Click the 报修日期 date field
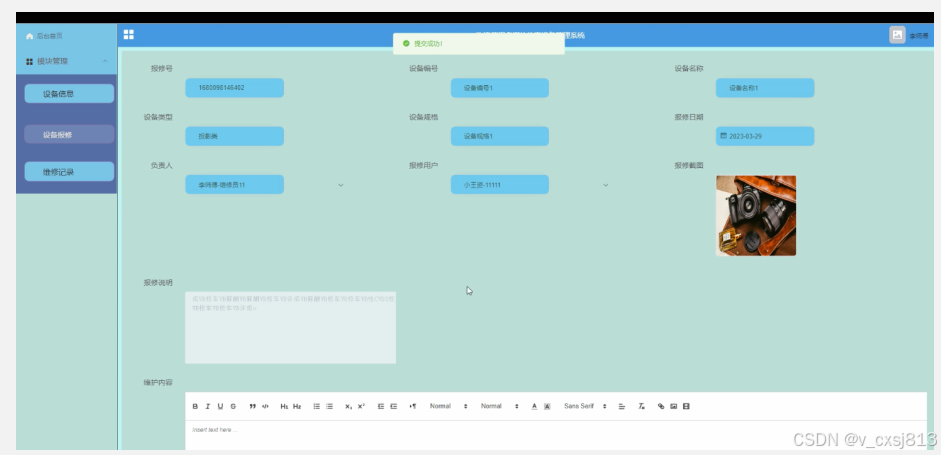 [x=765, y=136]
